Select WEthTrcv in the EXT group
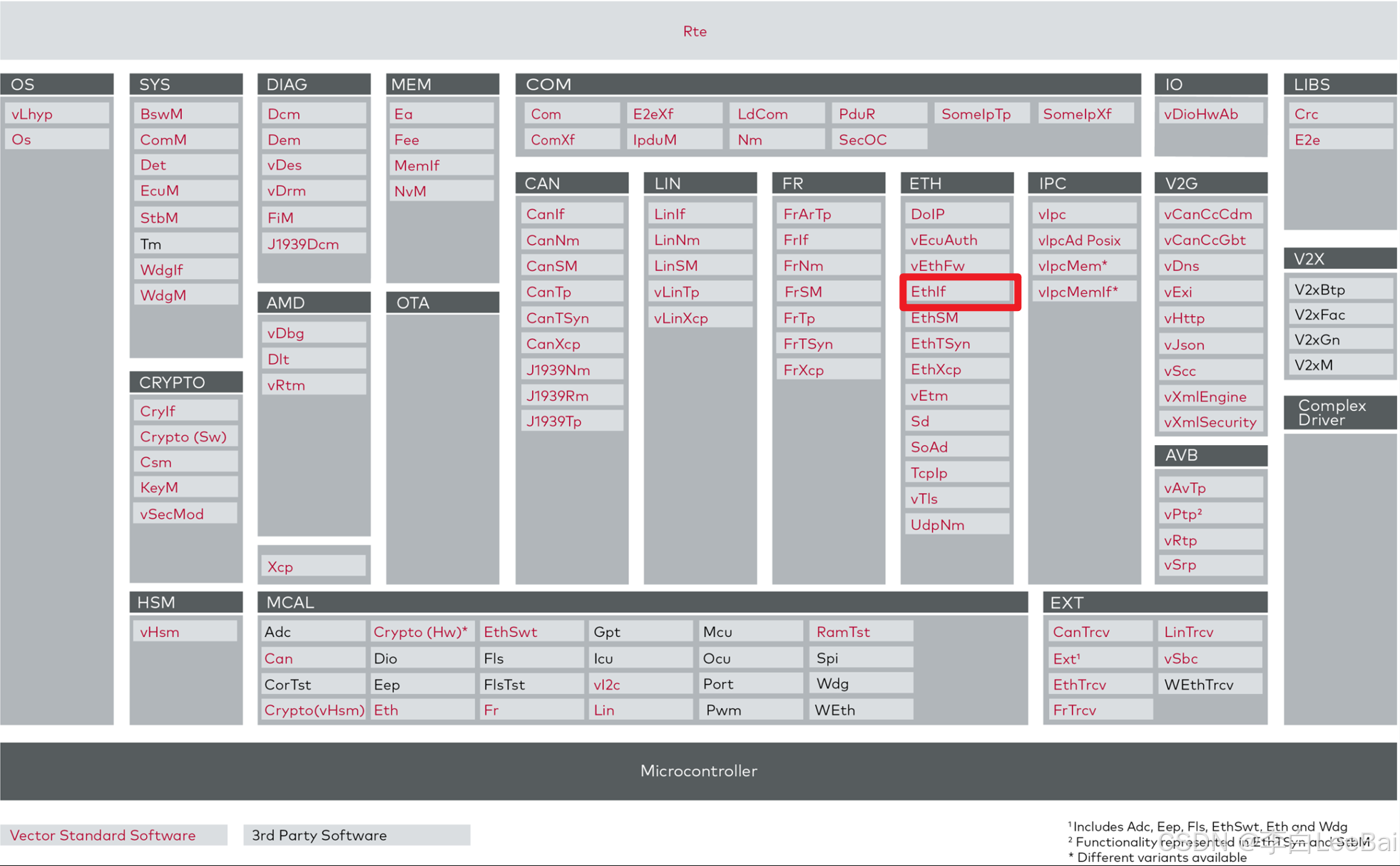 click(1210, 685)
